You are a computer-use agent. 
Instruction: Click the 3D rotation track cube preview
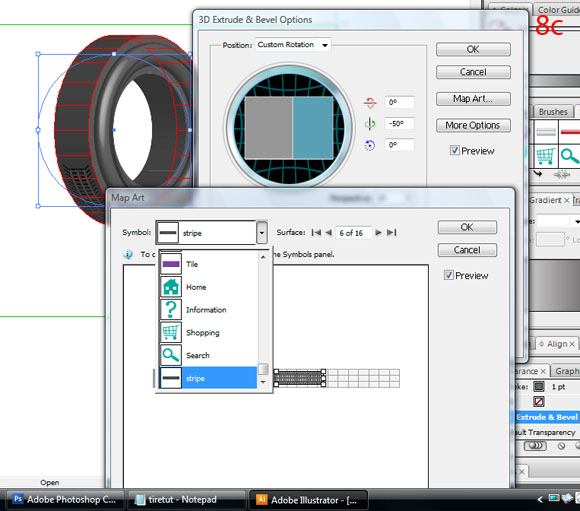click(290, 128)
